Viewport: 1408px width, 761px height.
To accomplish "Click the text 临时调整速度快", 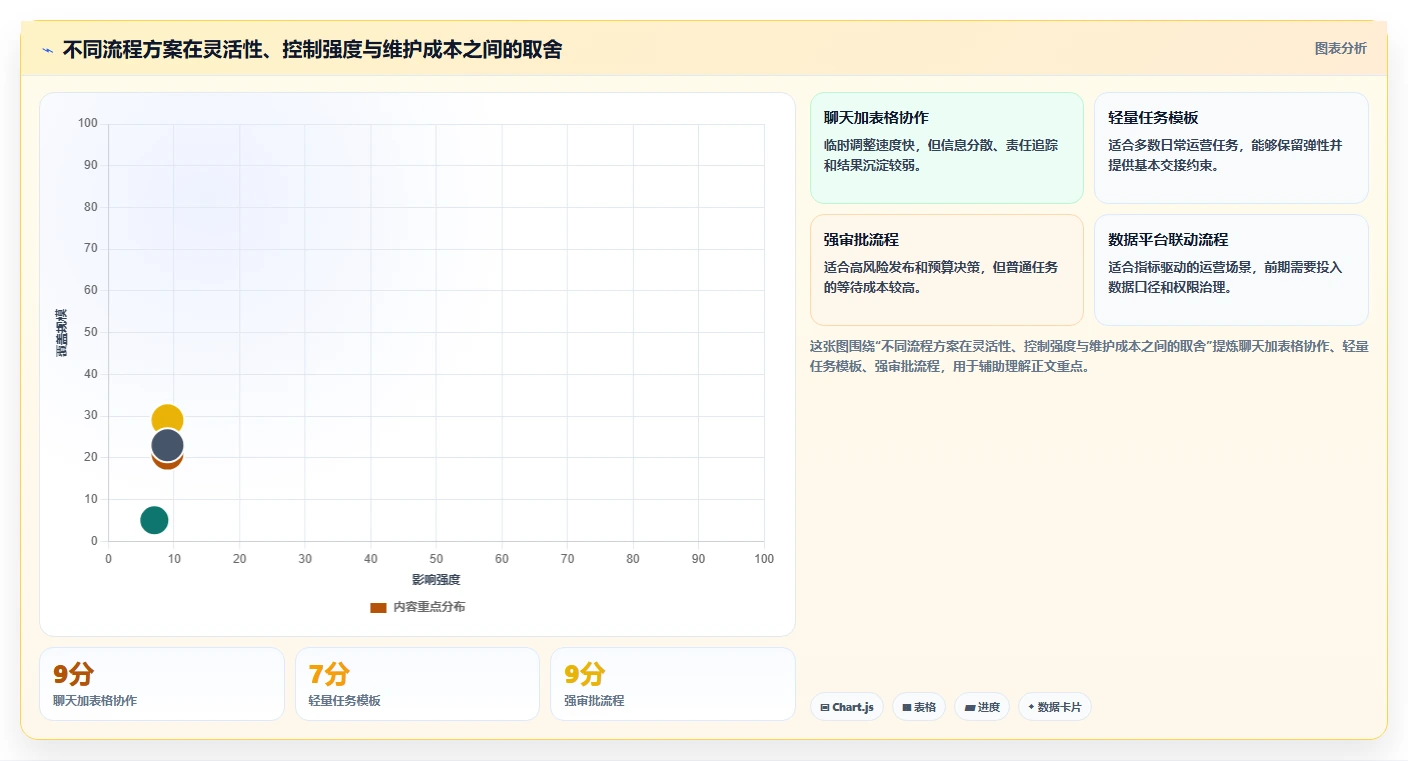I will [x=869, y=145].
